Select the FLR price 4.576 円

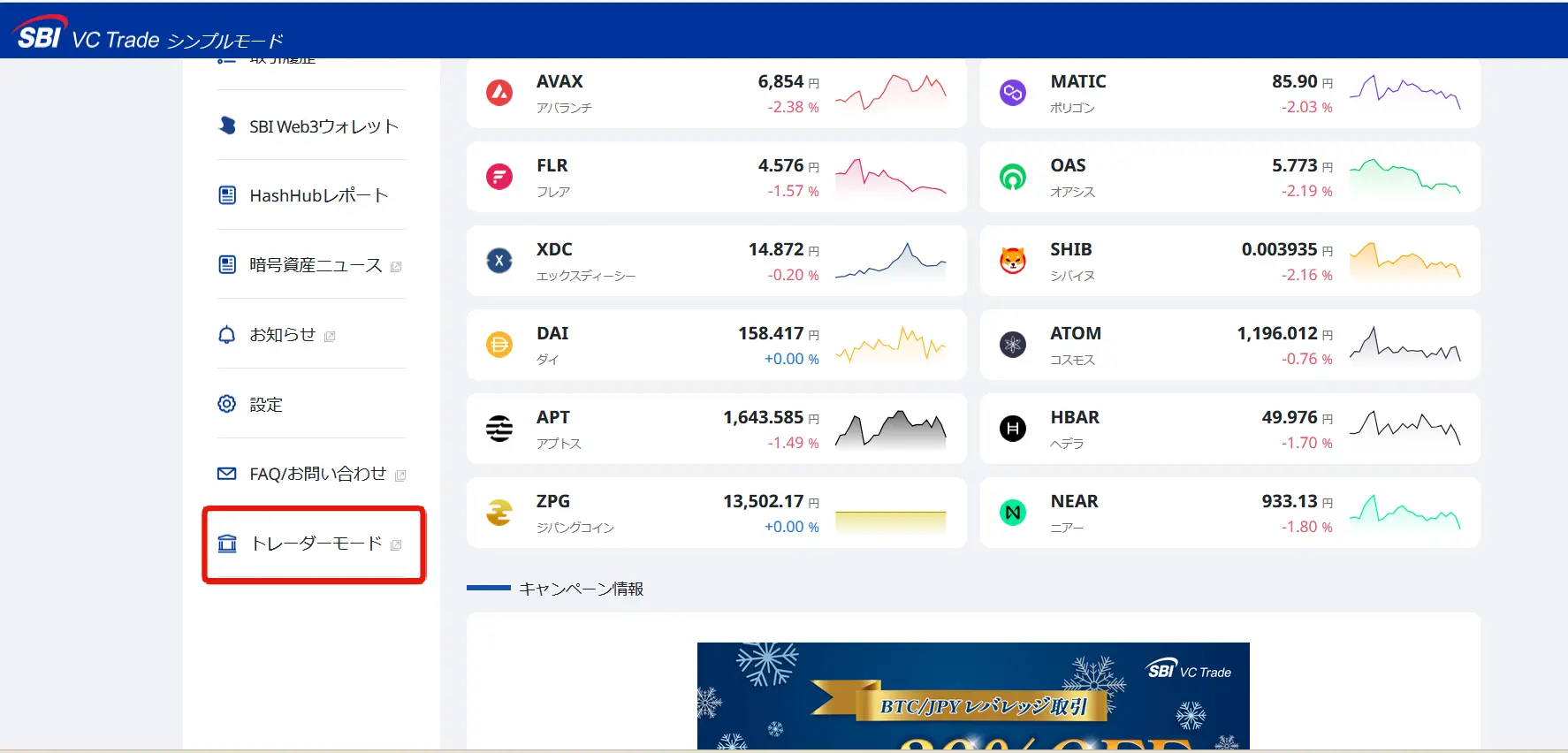tap(788, 165)
